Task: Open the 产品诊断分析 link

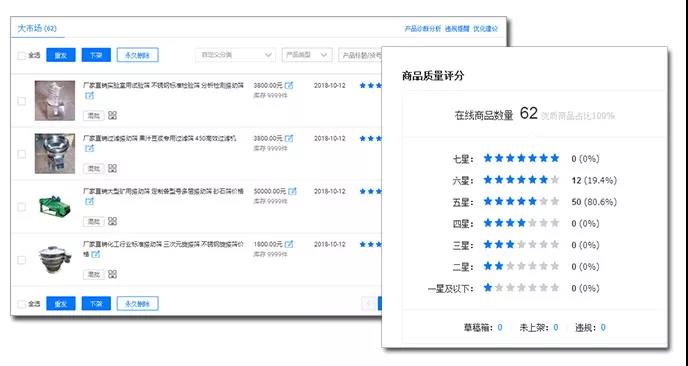Action: coord(423,29)
